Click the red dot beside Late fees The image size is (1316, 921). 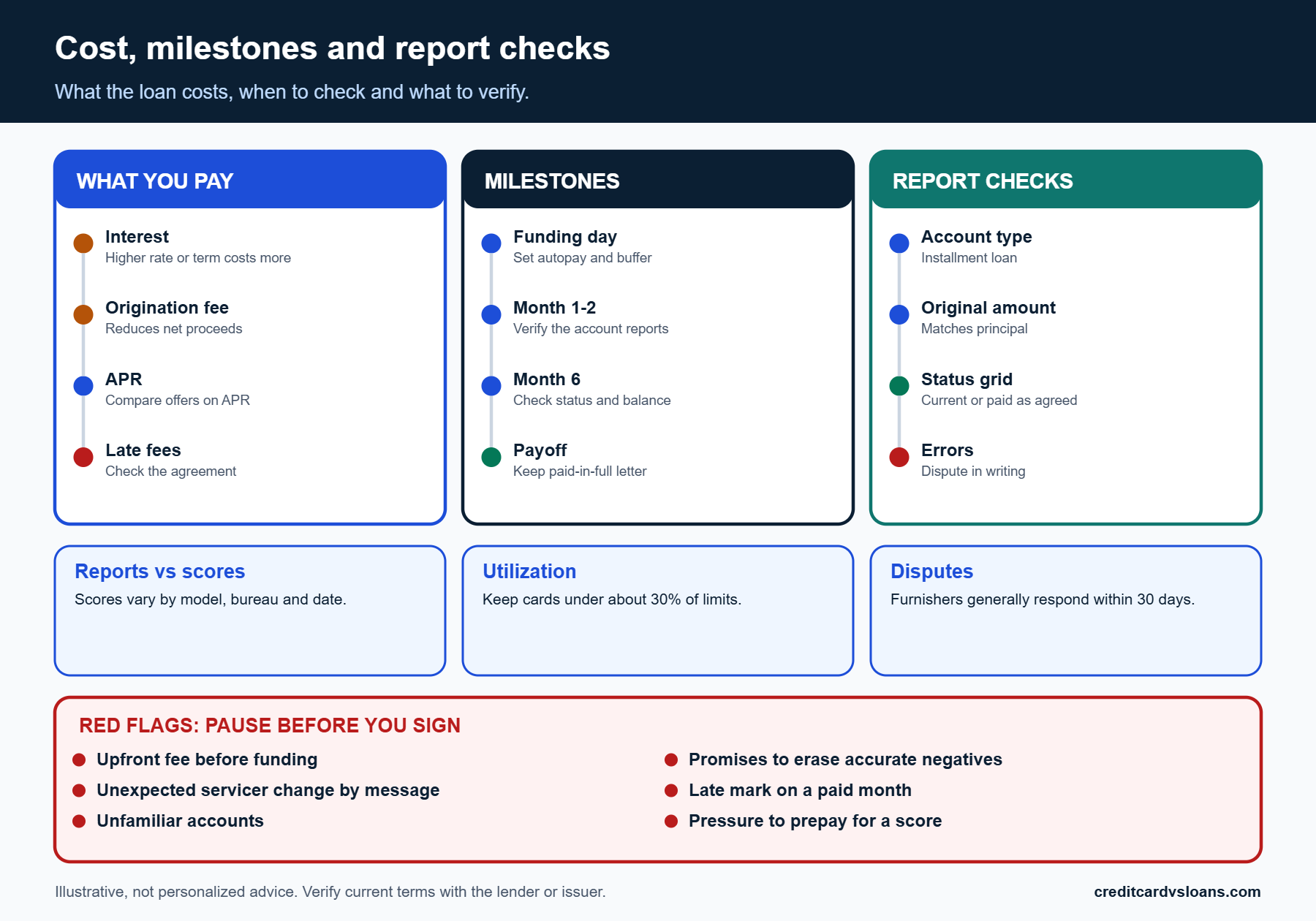pos(83,457)
